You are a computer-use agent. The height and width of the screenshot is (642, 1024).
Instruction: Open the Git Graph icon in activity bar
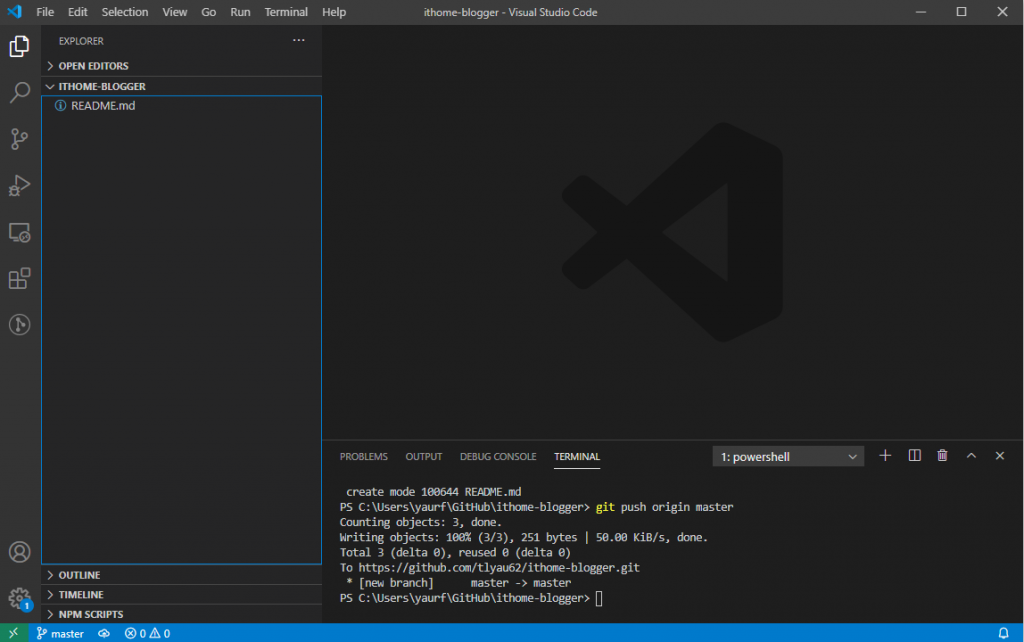coord(20,325)
